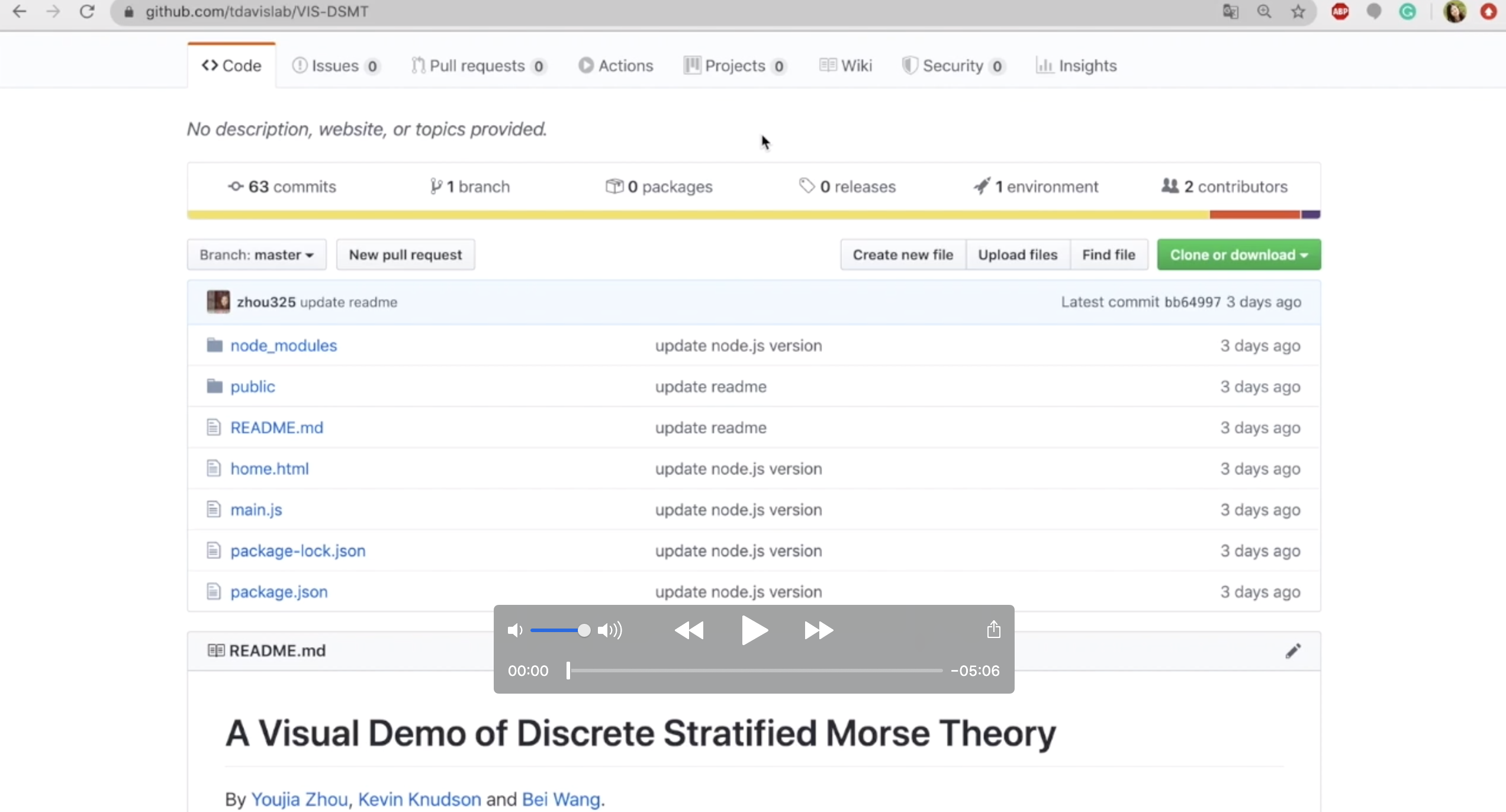Click the New pull request button
1506x812 pixels.
pos(405,255)
